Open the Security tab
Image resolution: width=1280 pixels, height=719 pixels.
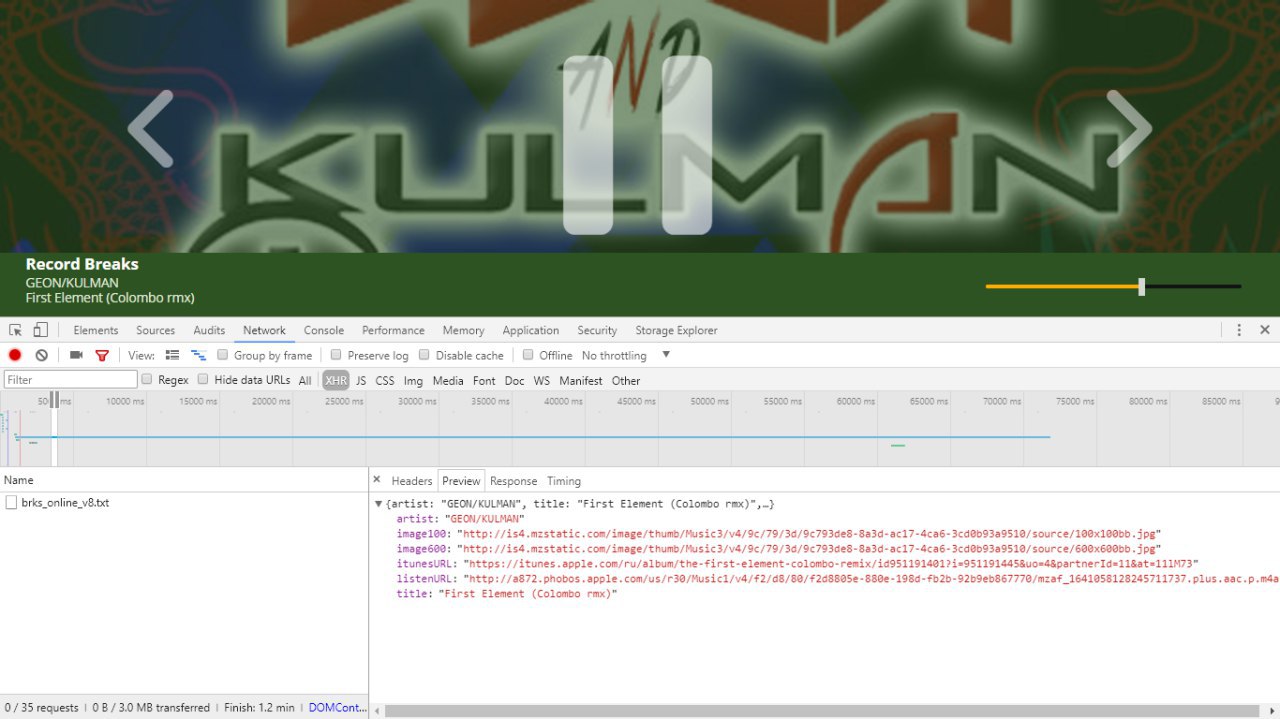597,330
